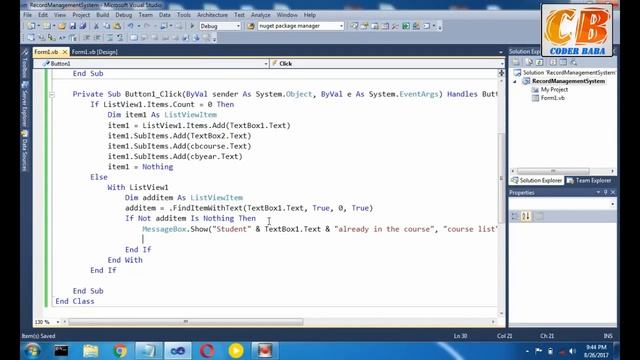Pin the Properties panel auto-hide button
Image resolution: width=640 pixels, height=360 pixels.
click(606, 192)
